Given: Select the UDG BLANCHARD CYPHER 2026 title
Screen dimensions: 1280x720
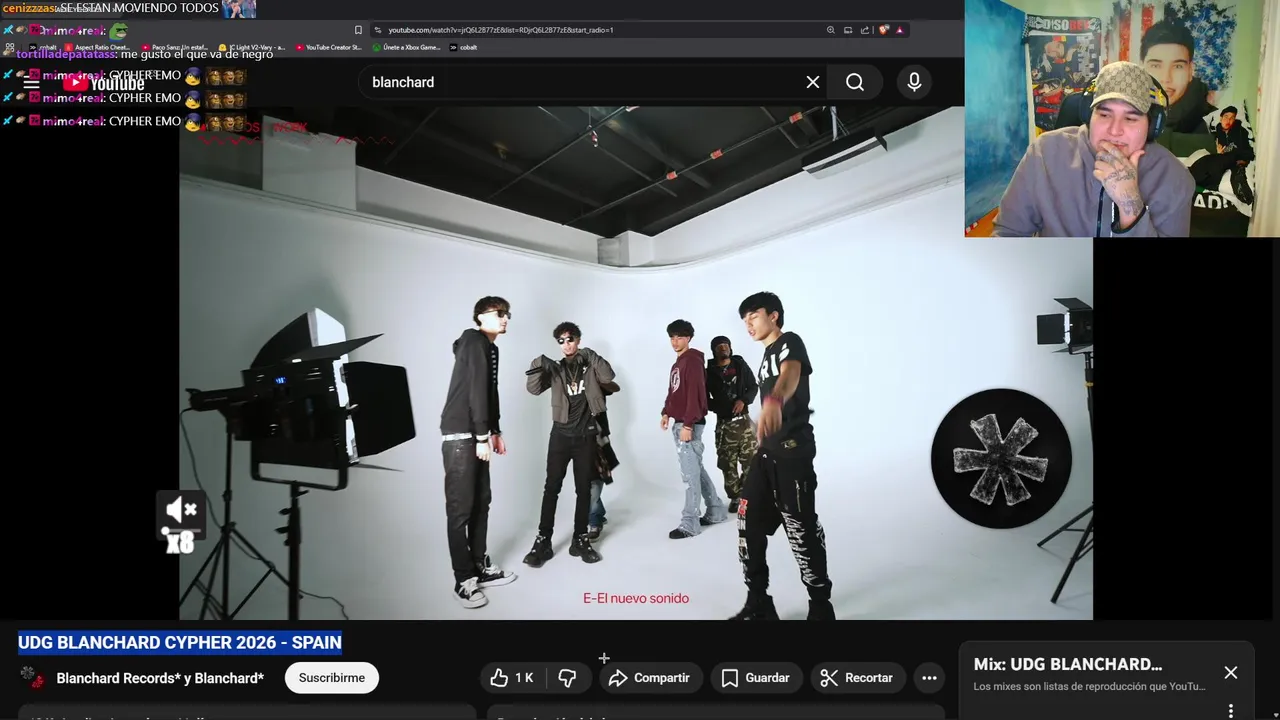Looking at the screenshot, I should [180, 642].
